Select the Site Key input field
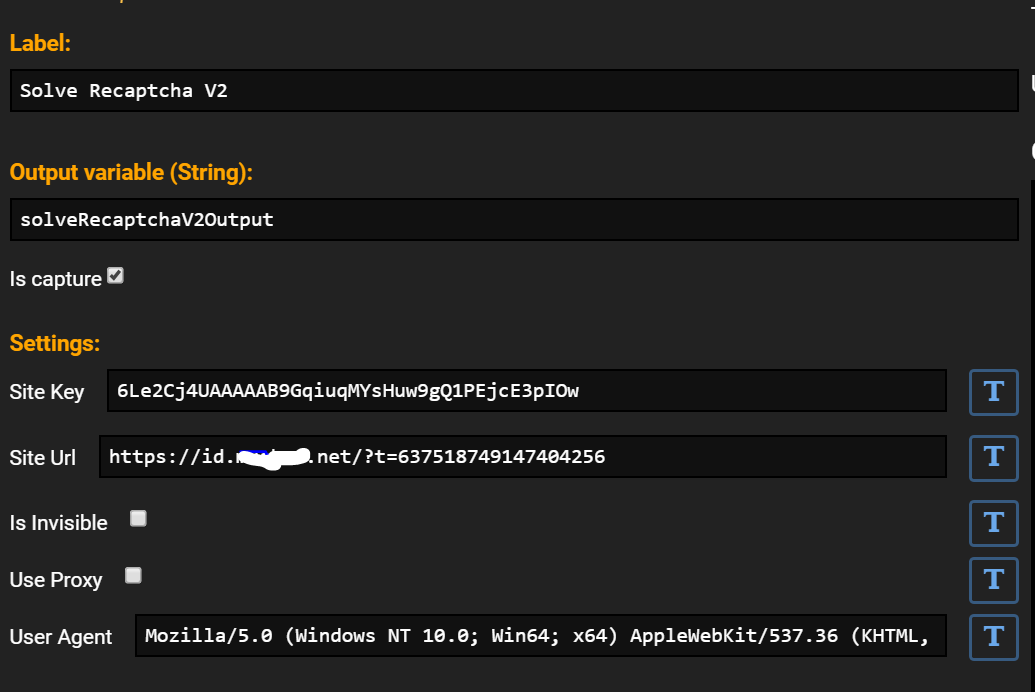 click(x=527, y=391)
